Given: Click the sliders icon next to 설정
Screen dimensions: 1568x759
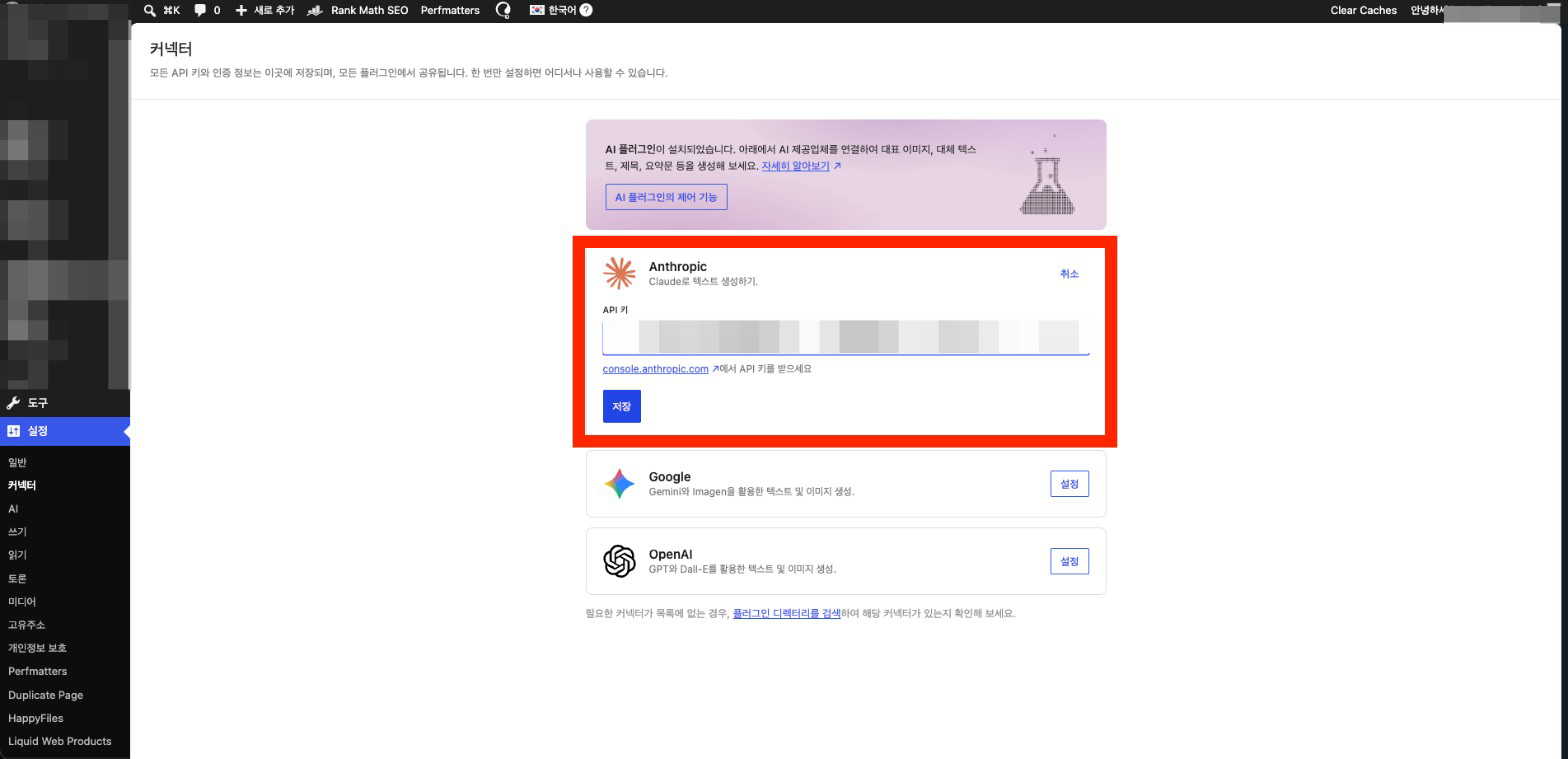Looking at the screenshot, I should pos(13,431).
